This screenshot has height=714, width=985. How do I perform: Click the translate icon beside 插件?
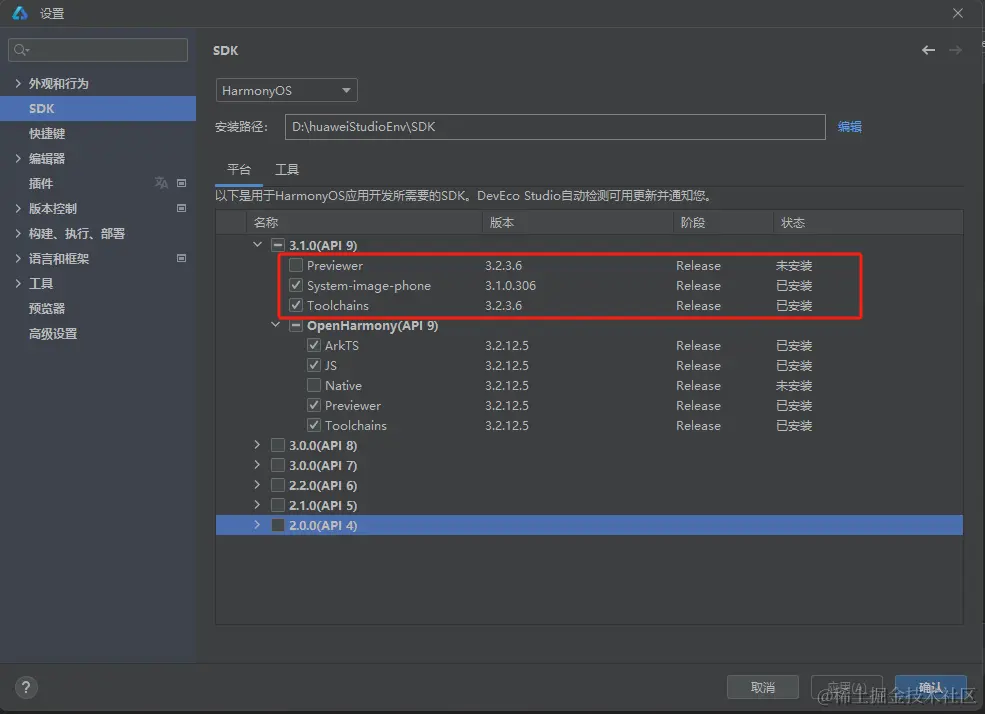[x=161, y=183]
